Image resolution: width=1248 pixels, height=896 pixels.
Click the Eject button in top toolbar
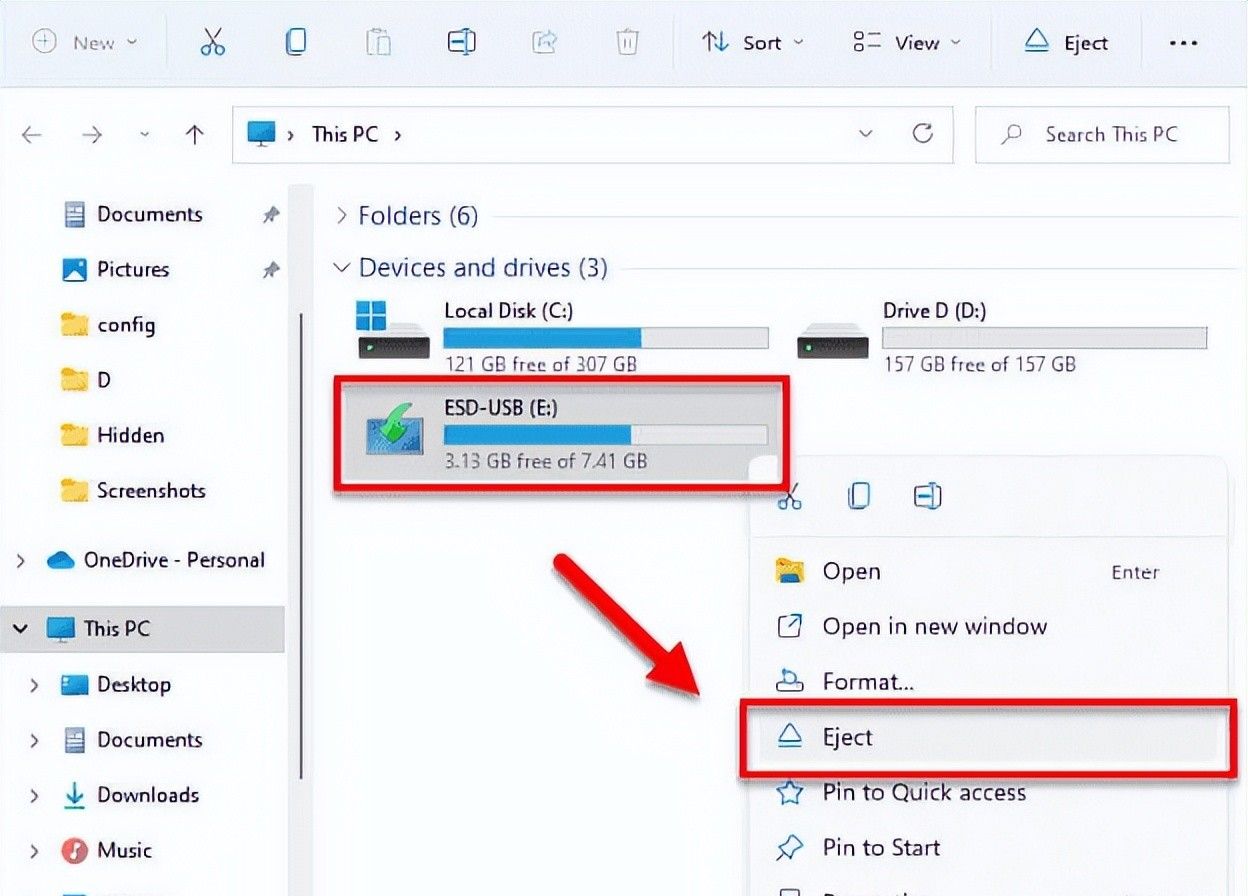point(1066,42)
